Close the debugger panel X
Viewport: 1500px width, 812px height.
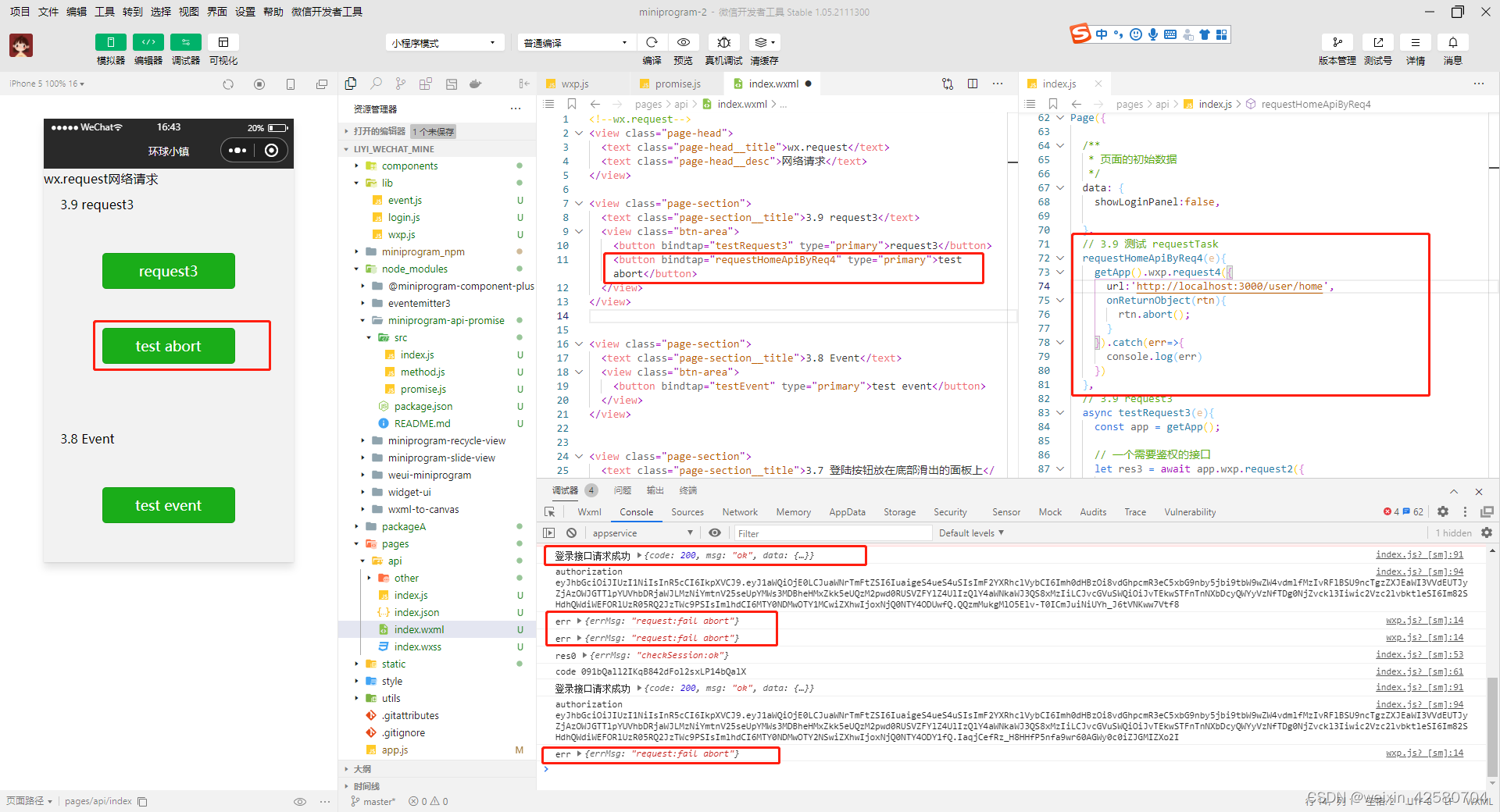pyautogui.click(x=1478, y=492)
